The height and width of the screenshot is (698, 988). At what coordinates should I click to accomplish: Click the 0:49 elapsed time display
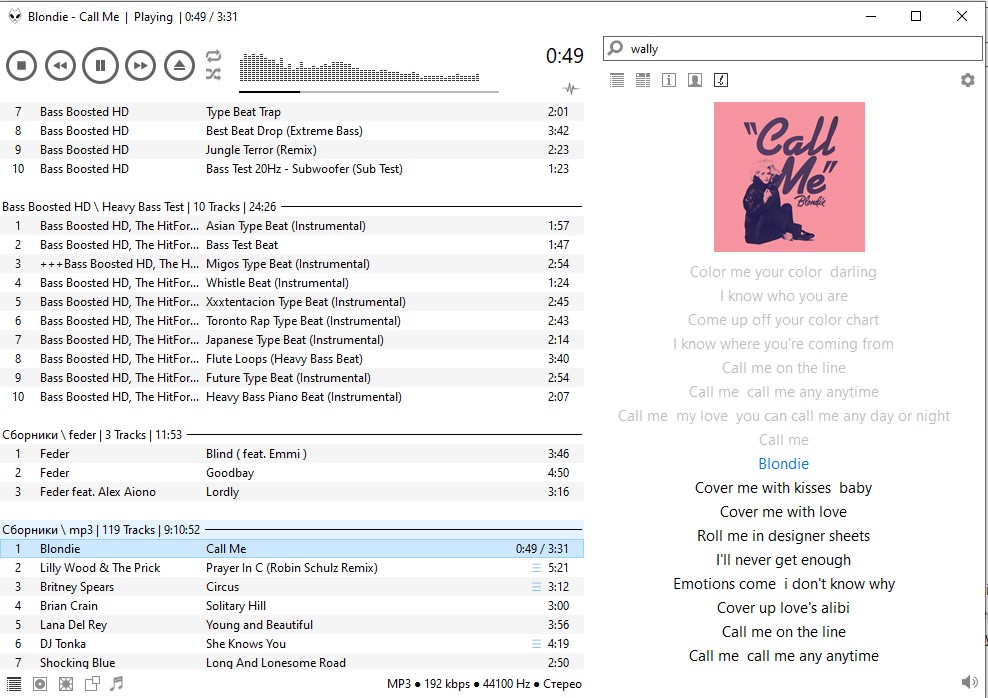pos(565,56)
